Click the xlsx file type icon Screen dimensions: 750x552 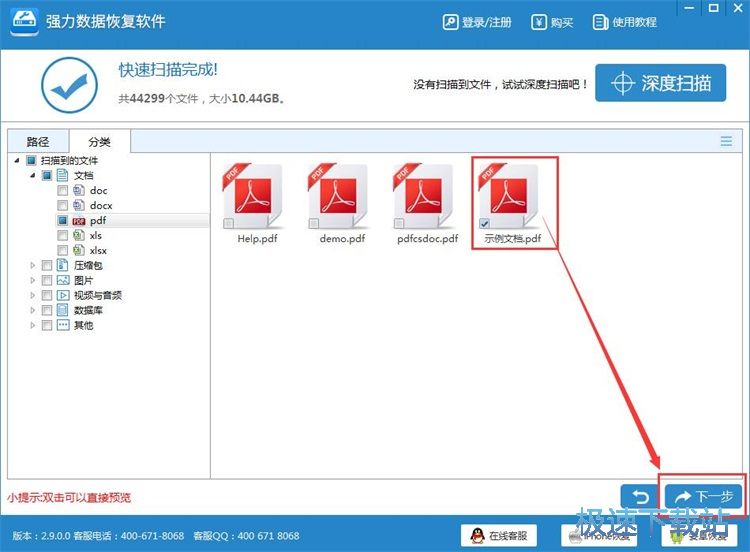79,250
